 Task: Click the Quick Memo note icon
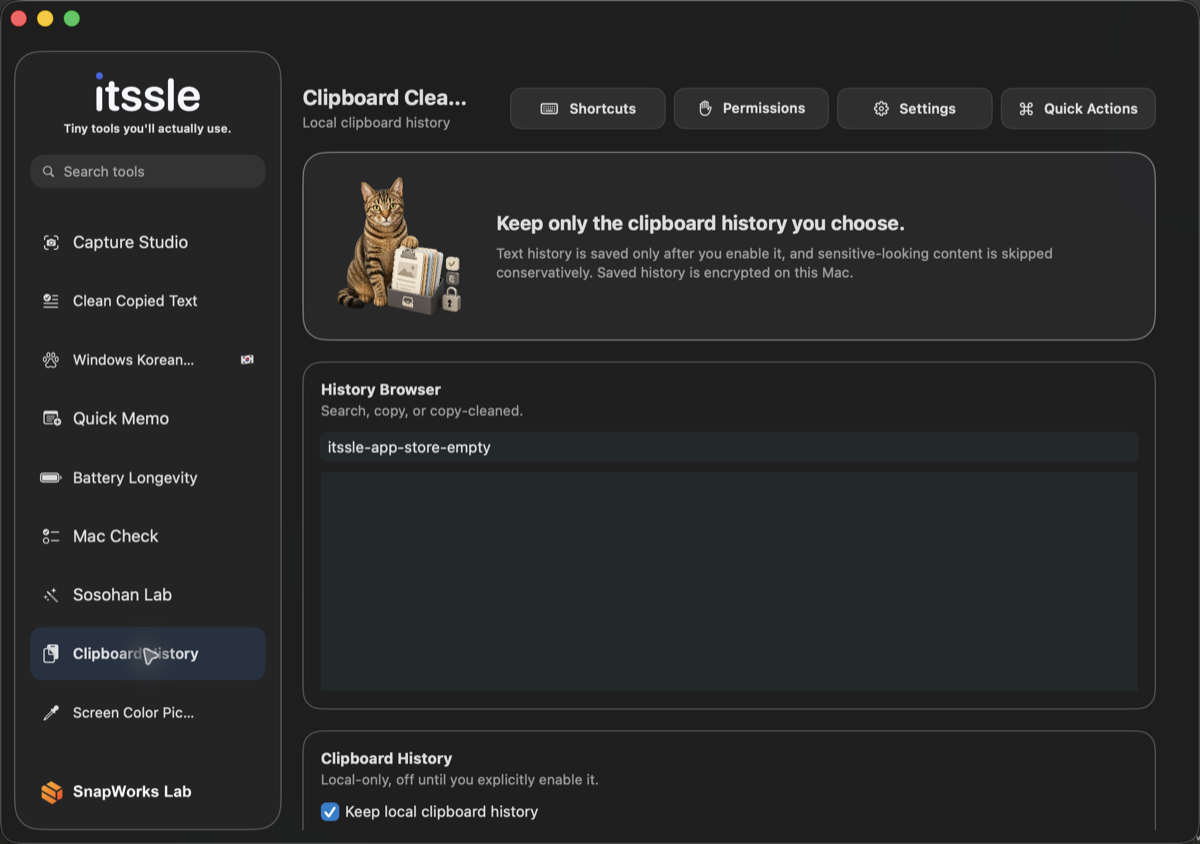point(51,419)
